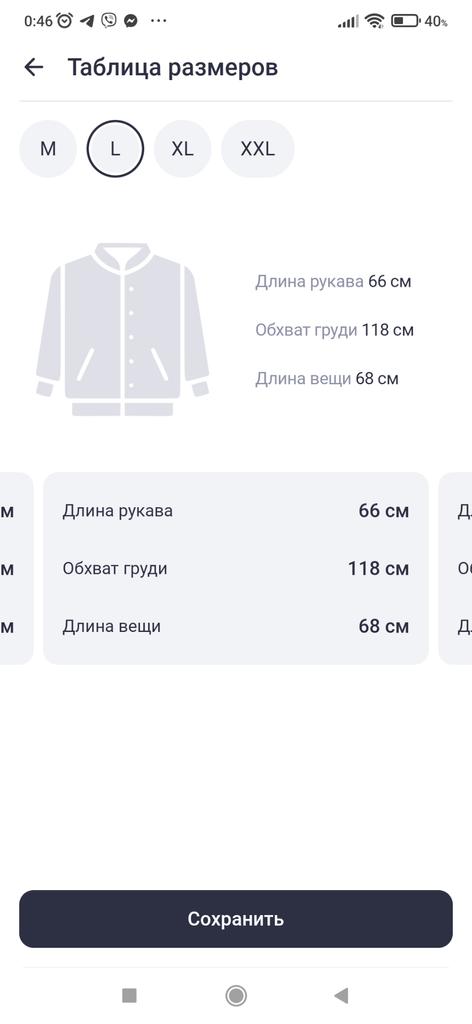The image size is (472, 1024).
Task: Tap the Android home circle button
Action: point(236,995)
